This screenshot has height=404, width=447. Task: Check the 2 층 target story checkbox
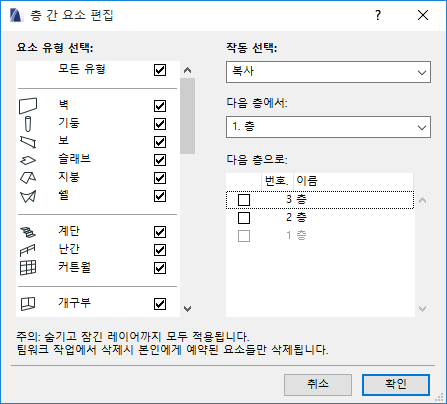point(244,218)
